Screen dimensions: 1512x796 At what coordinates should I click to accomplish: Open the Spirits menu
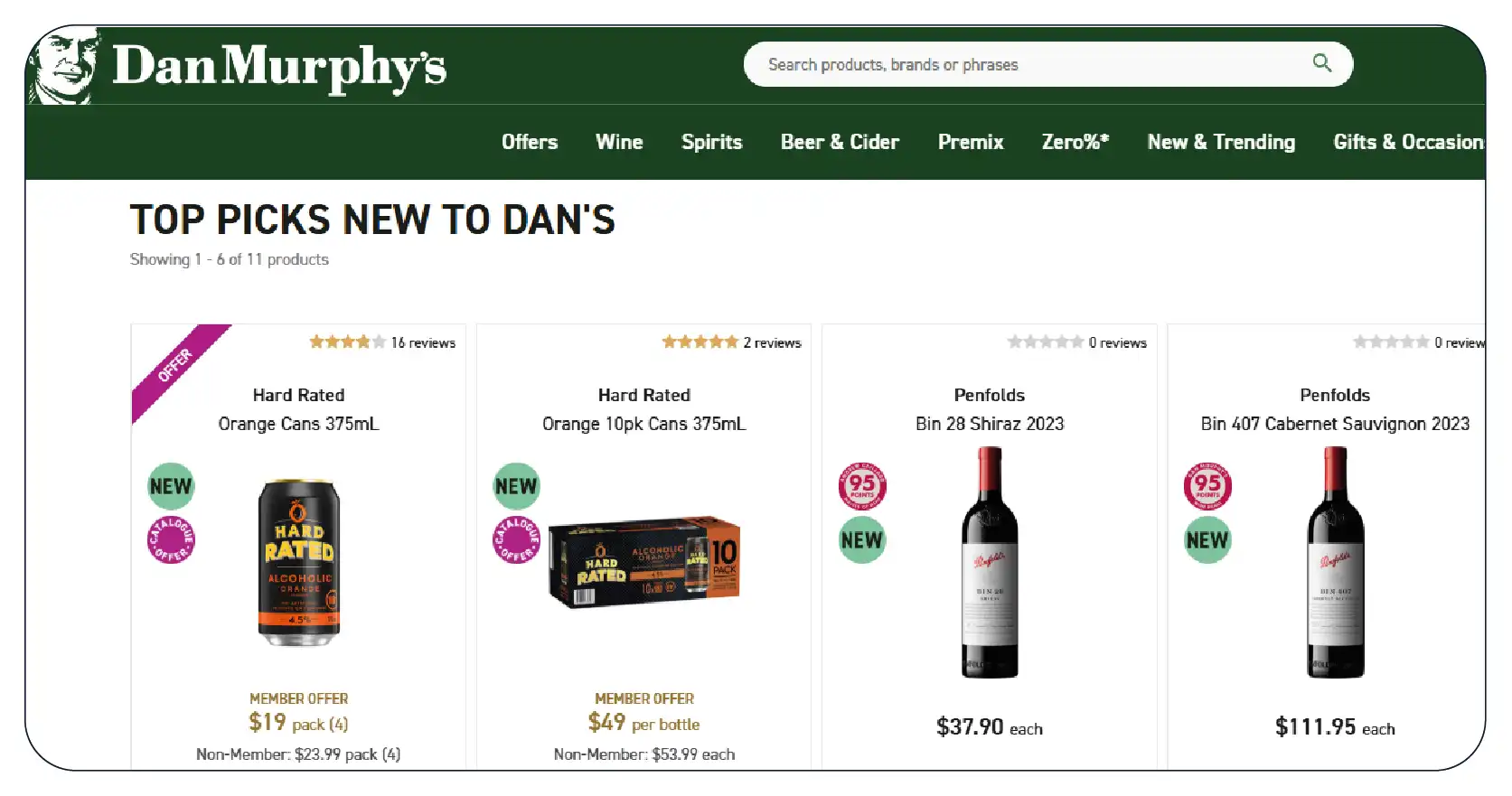(711, 142)
